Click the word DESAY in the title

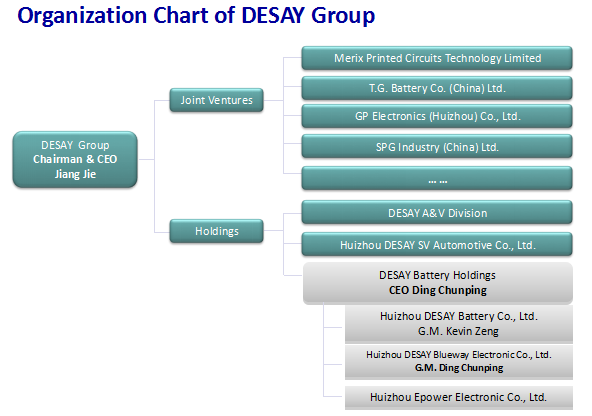click(273, 15)
